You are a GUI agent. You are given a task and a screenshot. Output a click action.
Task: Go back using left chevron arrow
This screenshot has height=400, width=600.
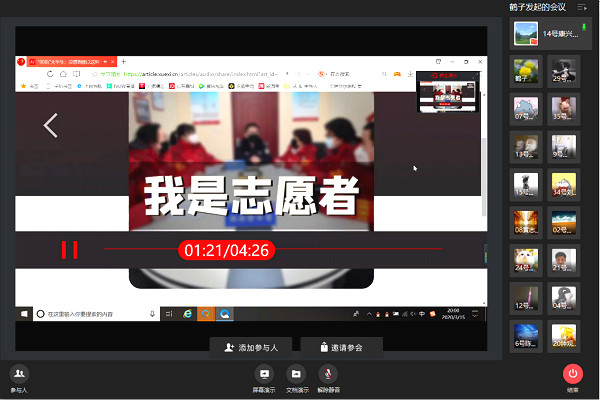click(51, 125)
